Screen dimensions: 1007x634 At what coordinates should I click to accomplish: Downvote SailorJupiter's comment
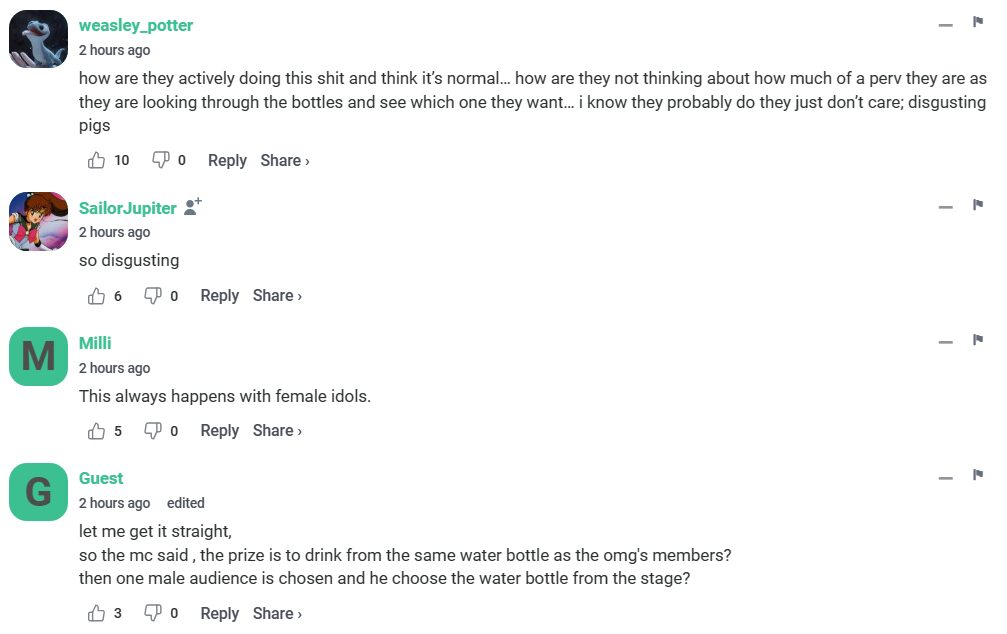(153, 296)
